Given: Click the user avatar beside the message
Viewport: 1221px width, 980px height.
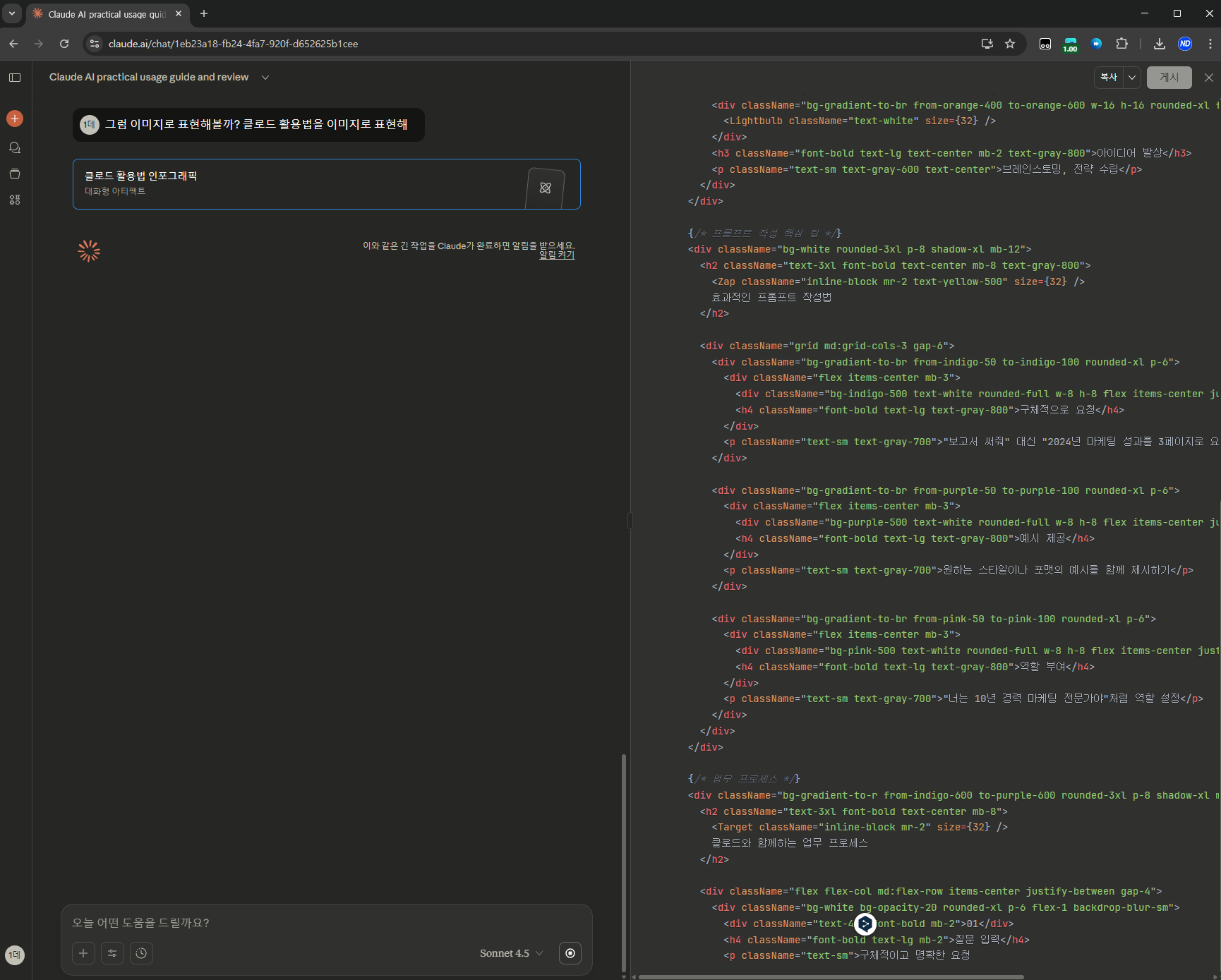Looking at the screenshot, I should pos(89,125).
